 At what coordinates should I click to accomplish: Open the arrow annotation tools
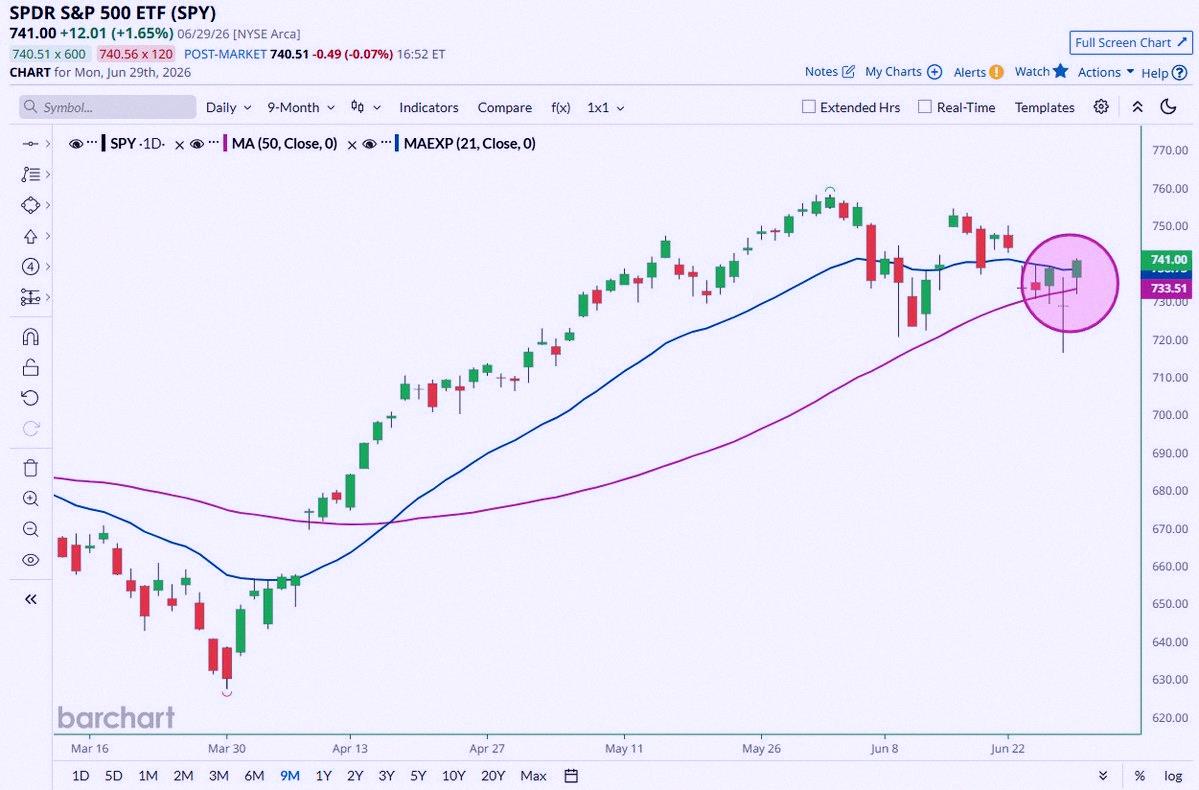[30, 236]
